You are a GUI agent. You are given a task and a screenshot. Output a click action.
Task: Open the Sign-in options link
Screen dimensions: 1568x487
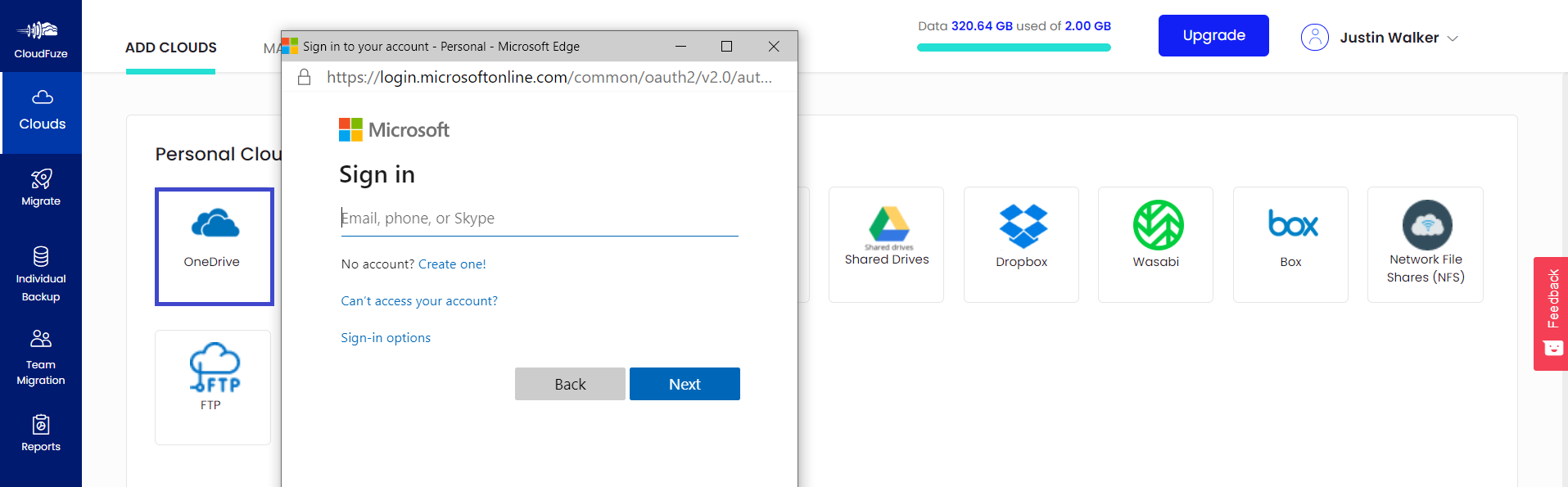click(x=386, y=338)
